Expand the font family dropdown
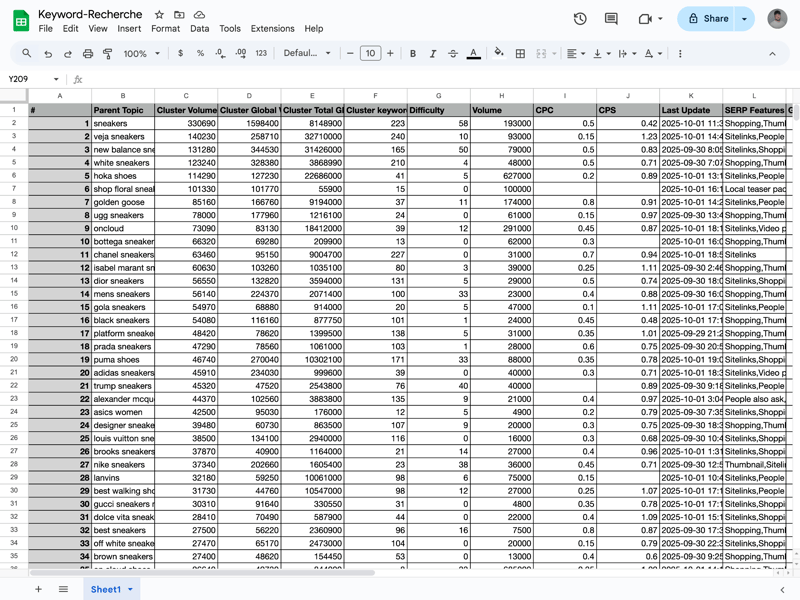 tap(307, 54)
